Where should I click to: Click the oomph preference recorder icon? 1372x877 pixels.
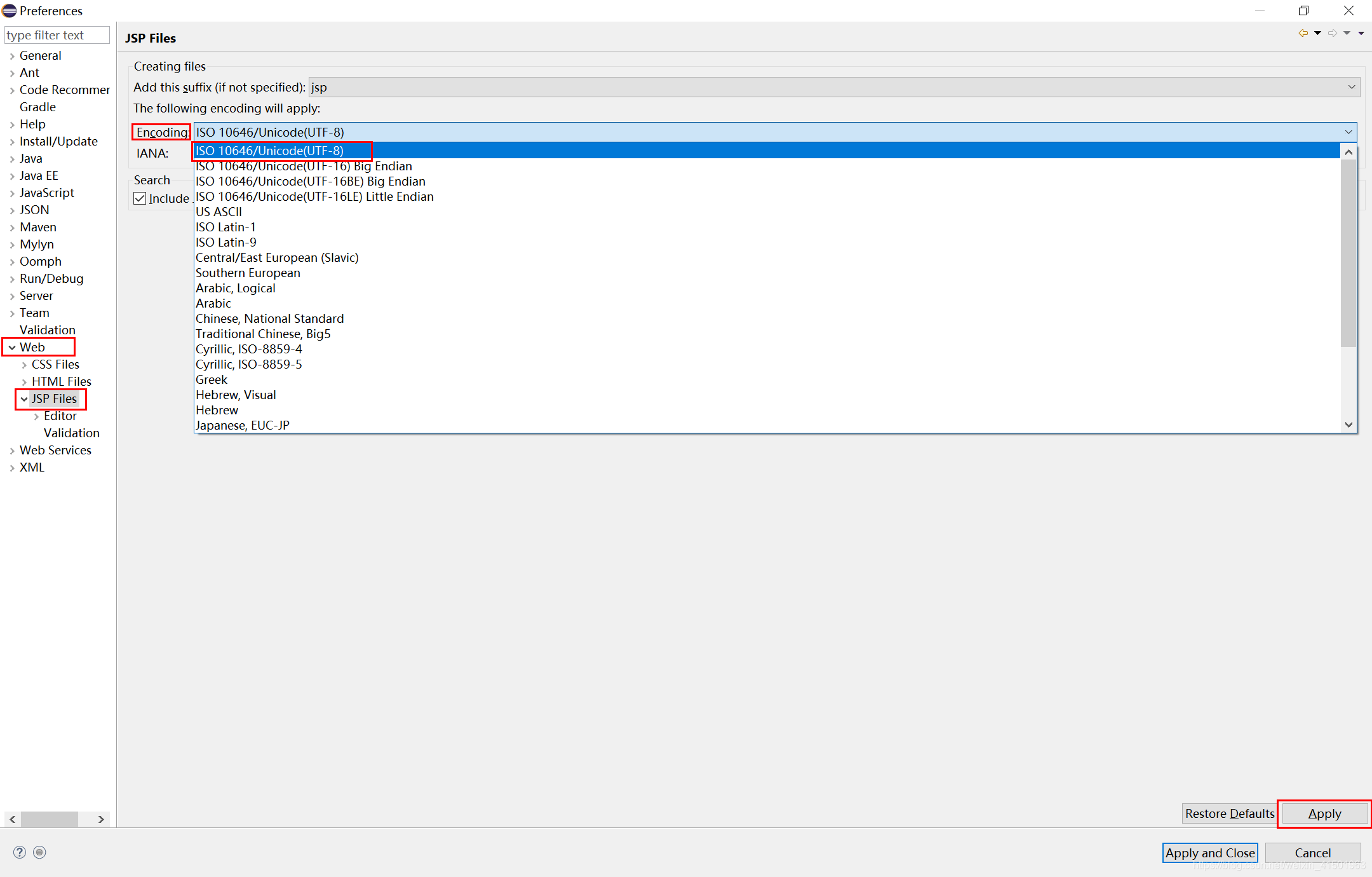[39, 852]
